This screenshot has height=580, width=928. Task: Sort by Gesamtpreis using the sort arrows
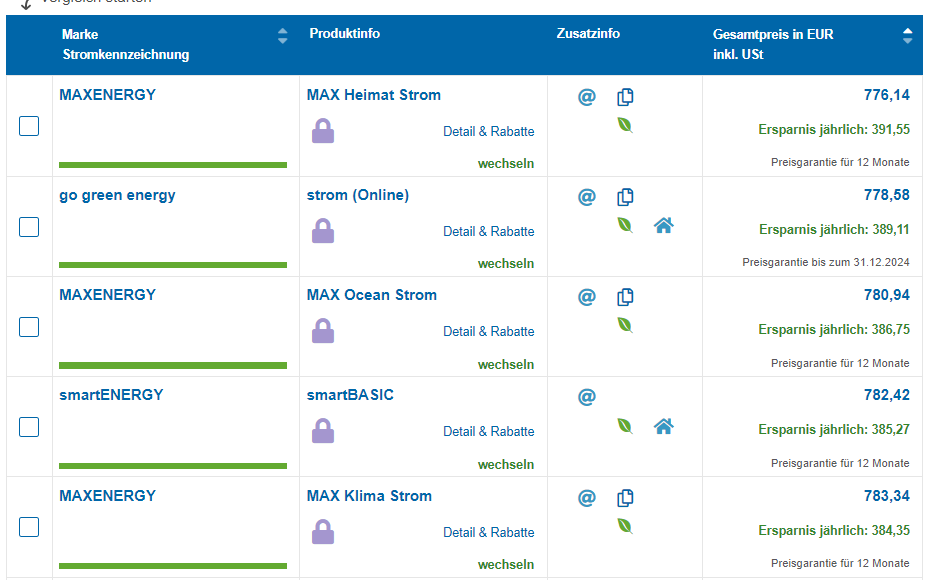(x=907, y=36)
